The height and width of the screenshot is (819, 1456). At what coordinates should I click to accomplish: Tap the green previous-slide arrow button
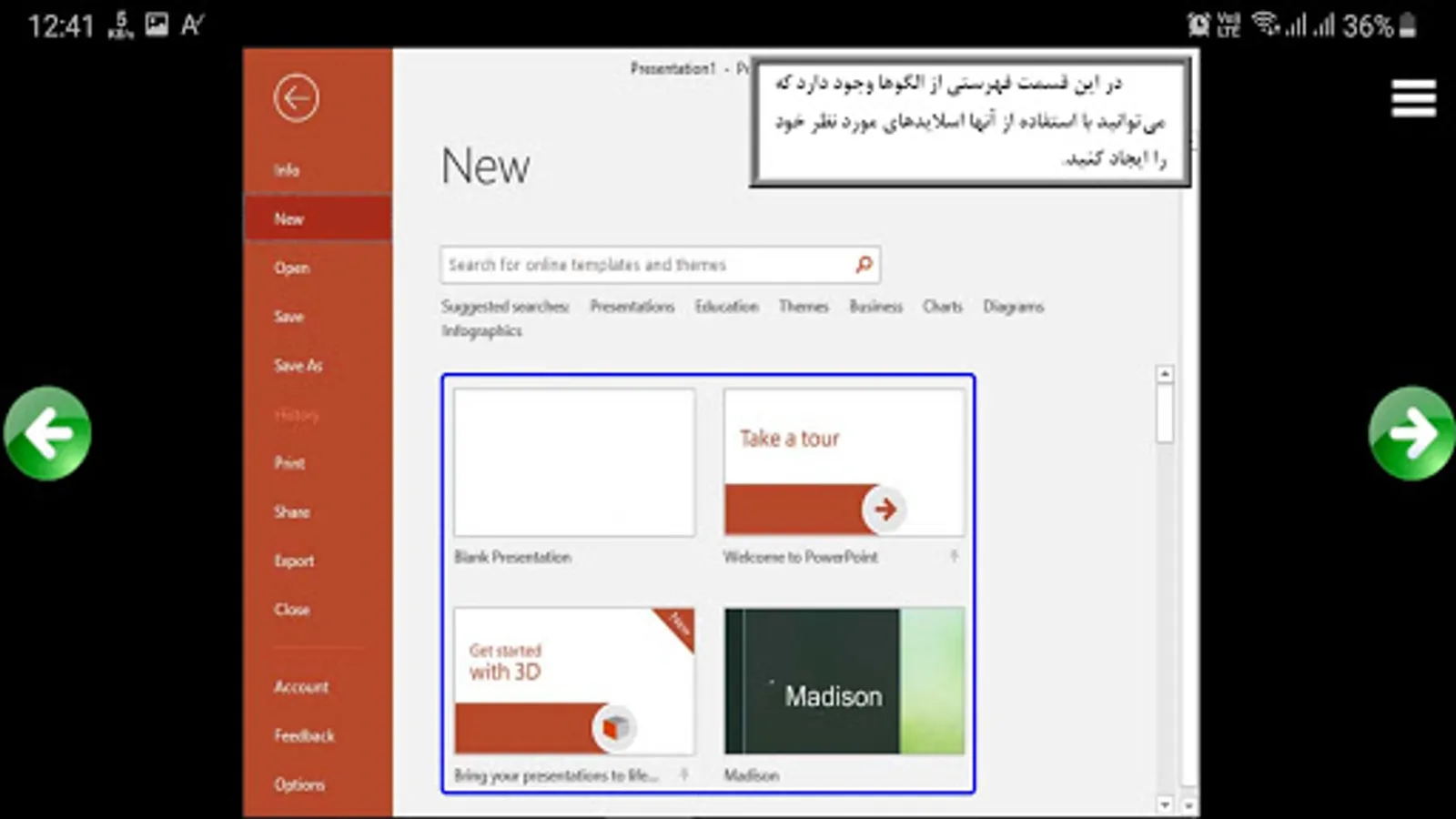[x=47, y=433]
